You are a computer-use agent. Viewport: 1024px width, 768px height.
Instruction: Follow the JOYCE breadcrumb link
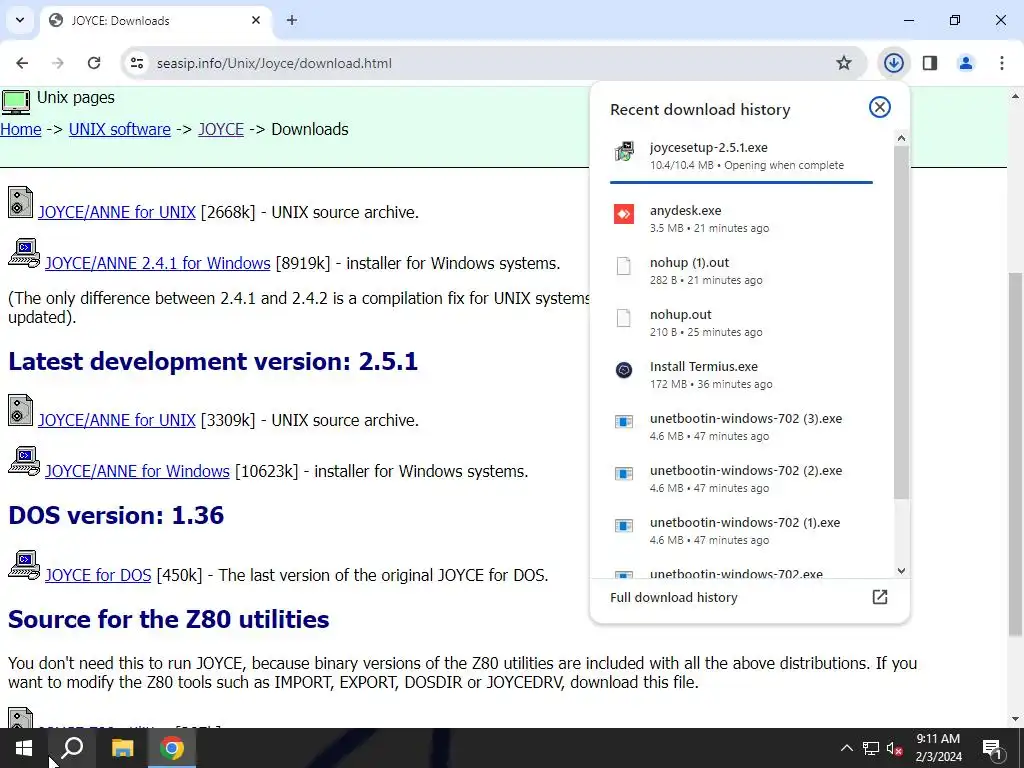[x=221, y=129]
